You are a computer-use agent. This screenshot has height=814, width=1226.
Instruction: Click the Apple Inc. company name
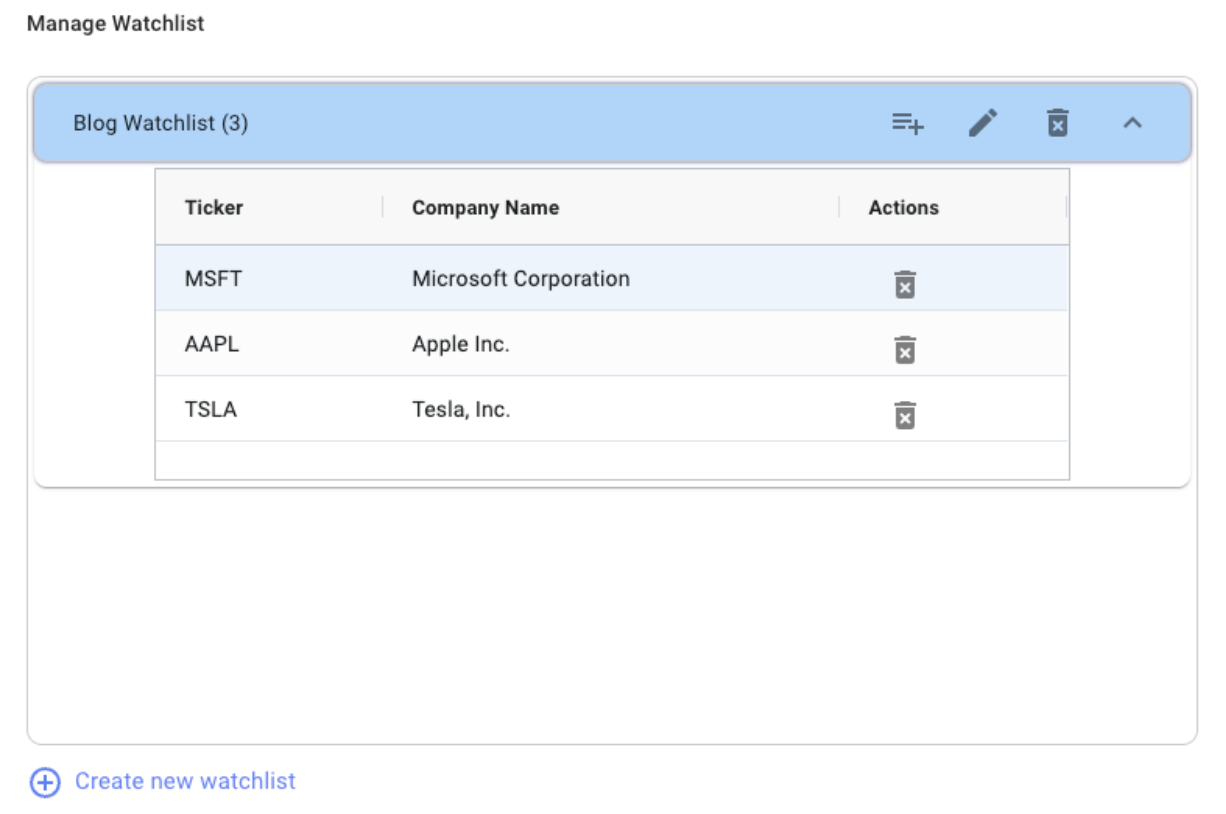(x=460, y=344)
